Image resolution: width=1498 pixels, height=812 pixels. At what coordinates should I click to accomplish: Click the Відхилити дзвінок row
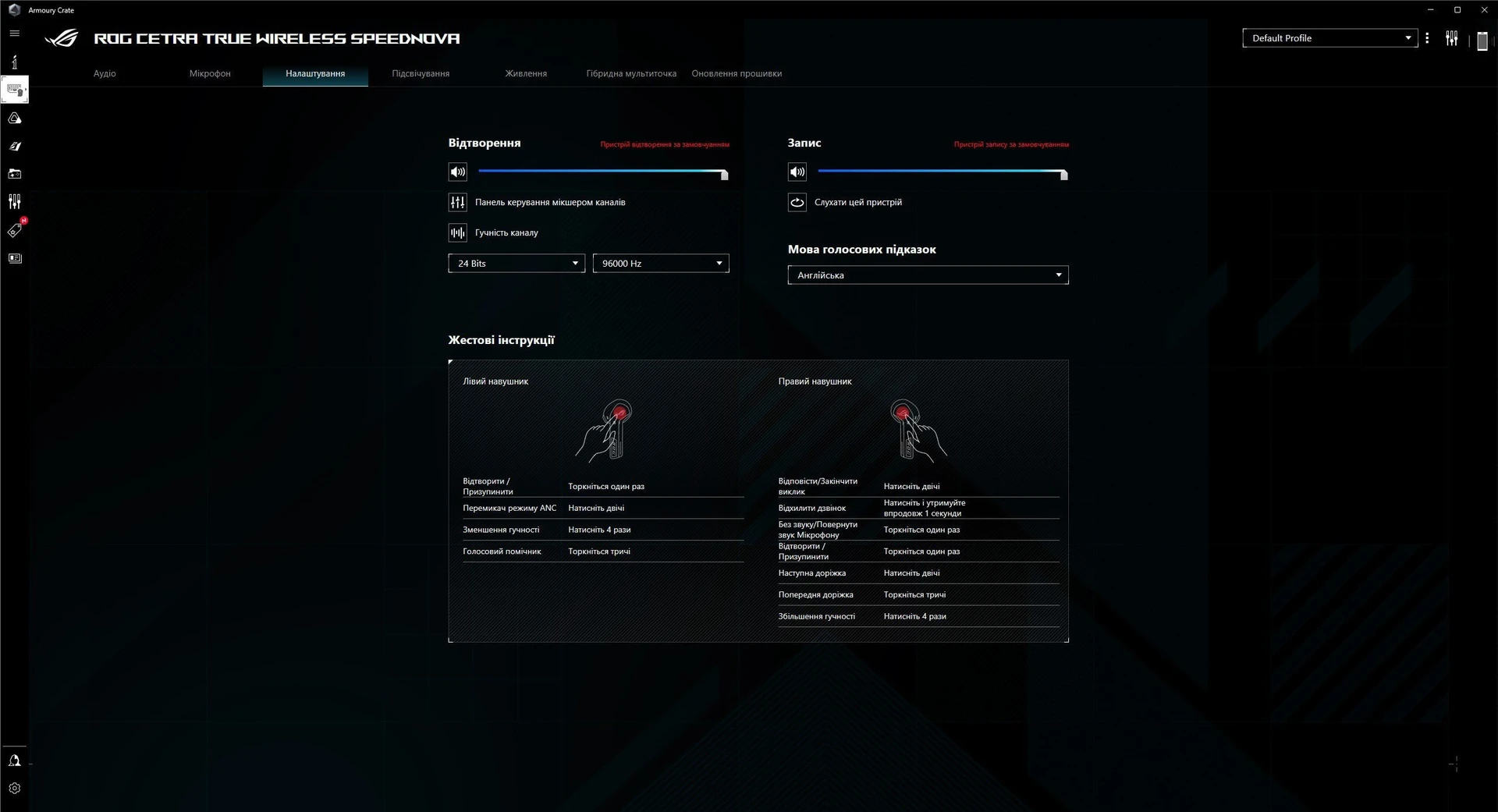coord(918,509)
